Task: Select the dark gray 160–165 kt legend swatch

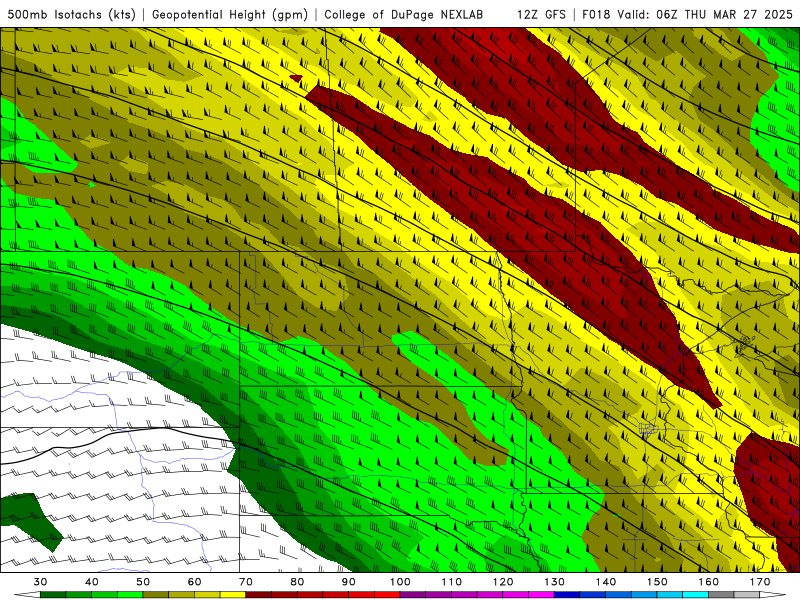Action: point(721,595)
